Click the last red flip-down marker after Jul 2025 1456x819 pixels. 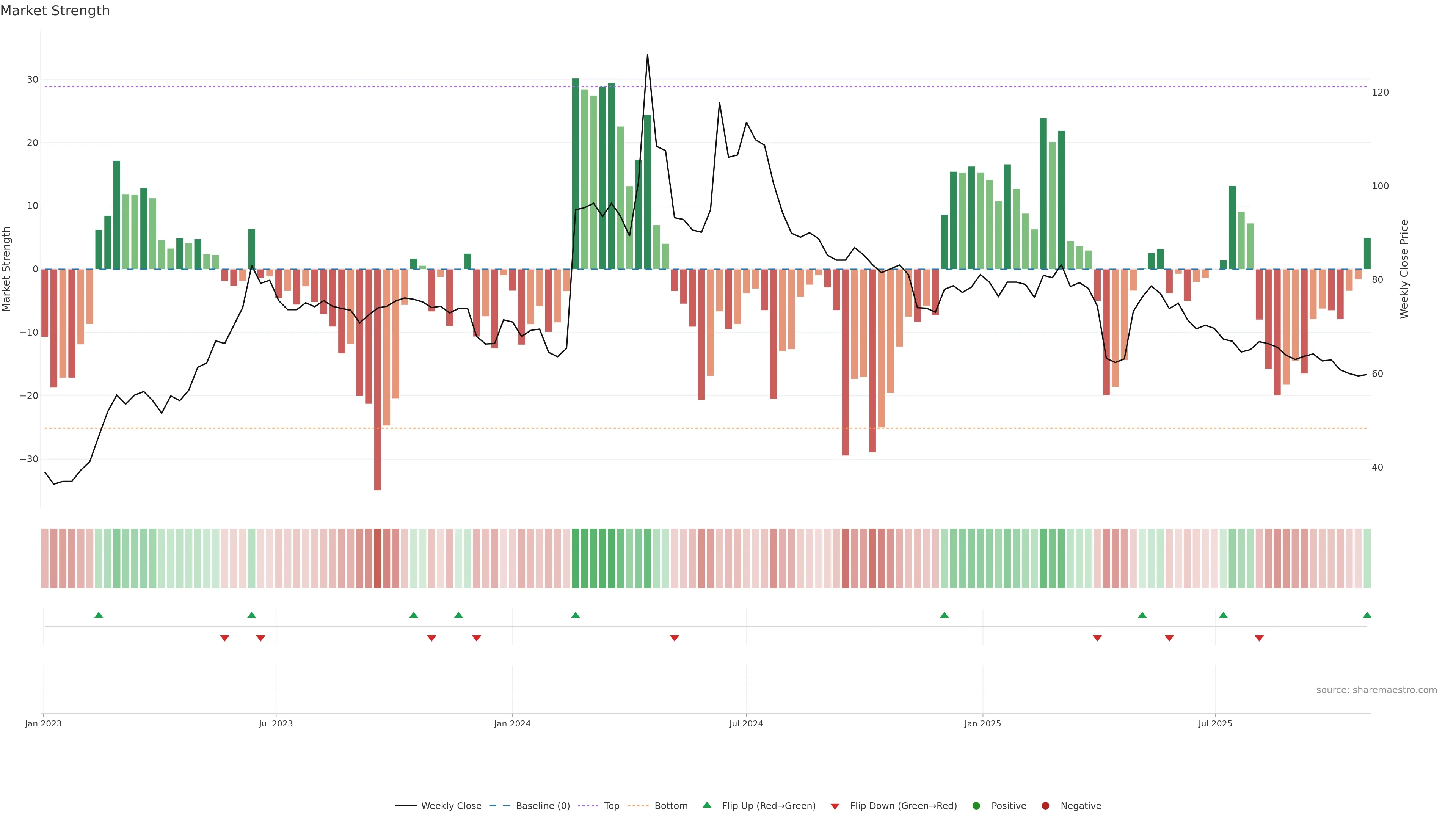tap(1259, 638)
